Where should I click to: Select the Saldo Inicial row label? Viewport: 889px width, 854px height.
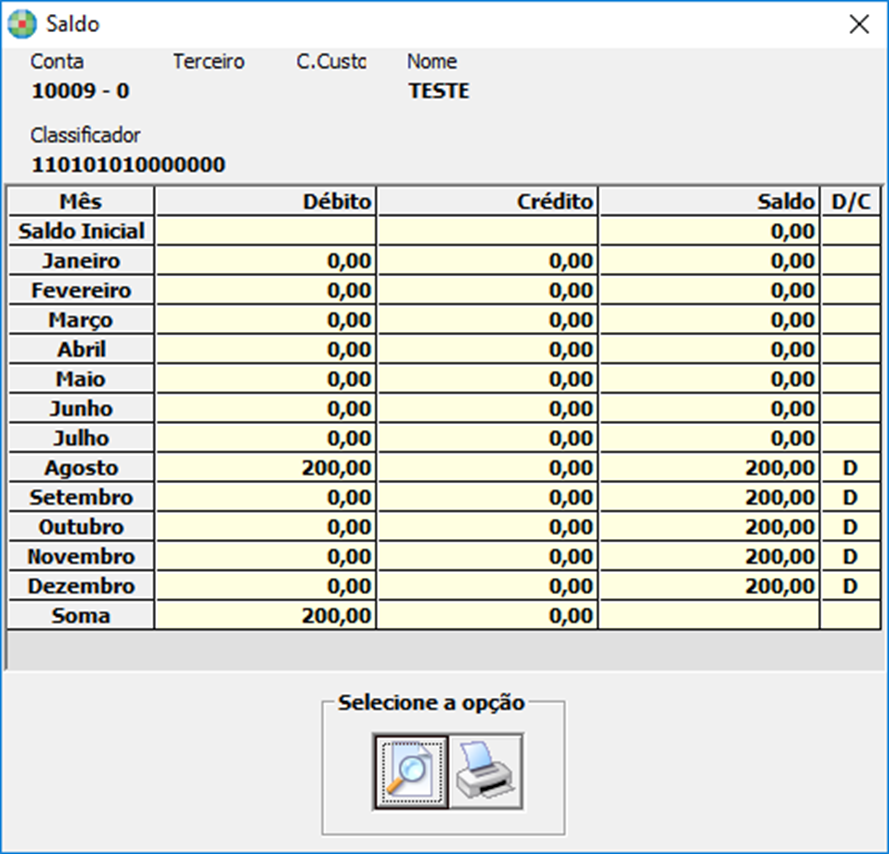(x=81, y=231)
